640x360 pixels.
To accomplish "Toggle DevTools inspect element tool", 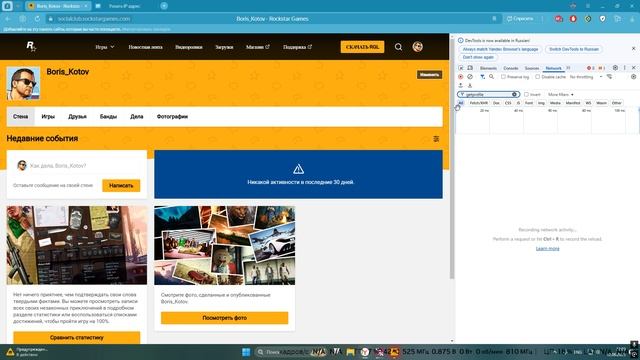I will (x=461, y=68).
